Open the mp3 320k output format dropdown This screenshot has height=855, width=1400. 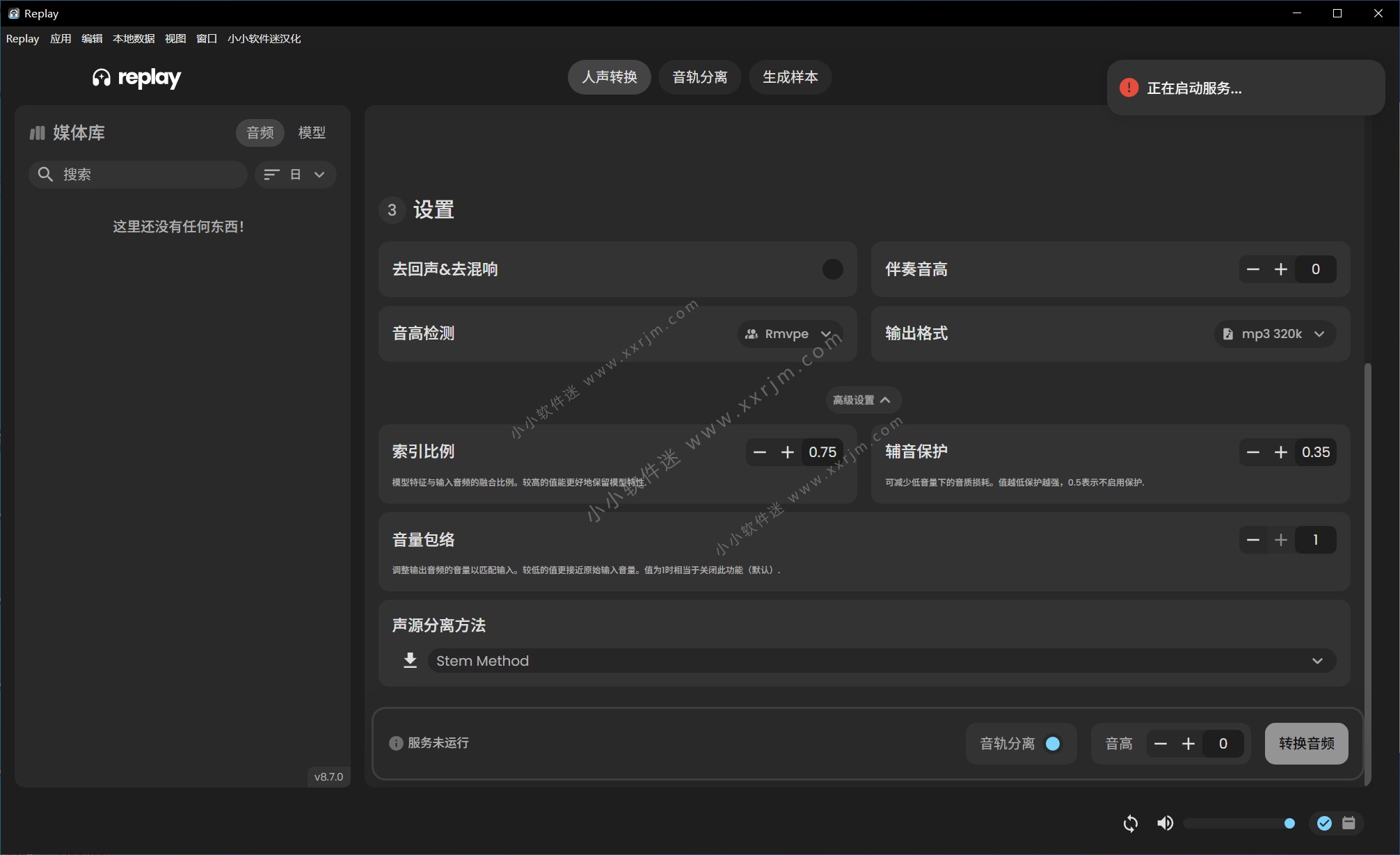(1274, 334)
